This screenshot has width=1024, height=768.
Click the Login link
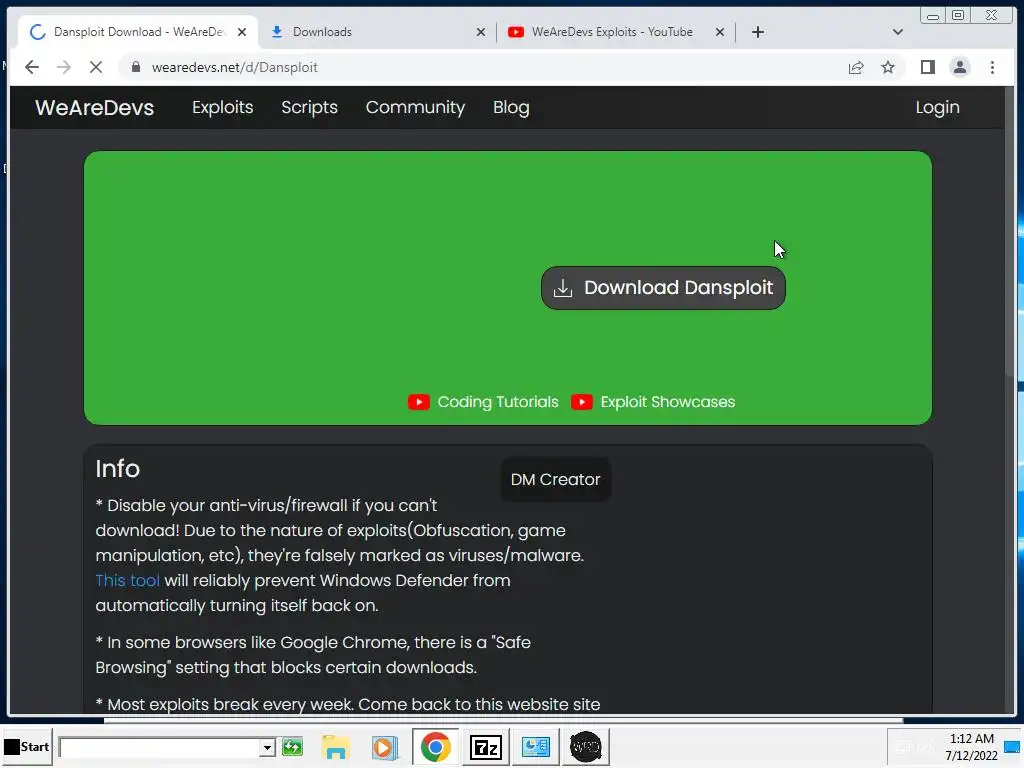point(937,108)
